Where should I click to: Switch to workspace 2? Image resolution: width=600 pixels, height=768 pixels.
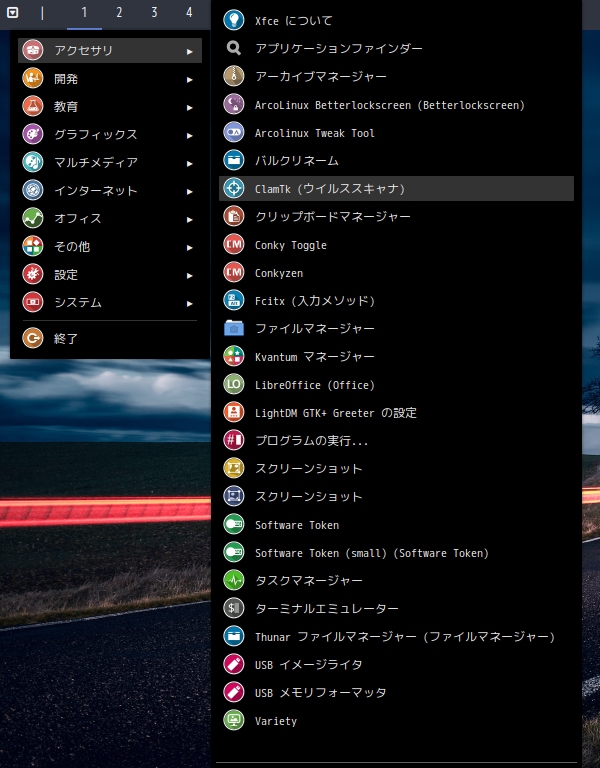(x=119, y=13)
